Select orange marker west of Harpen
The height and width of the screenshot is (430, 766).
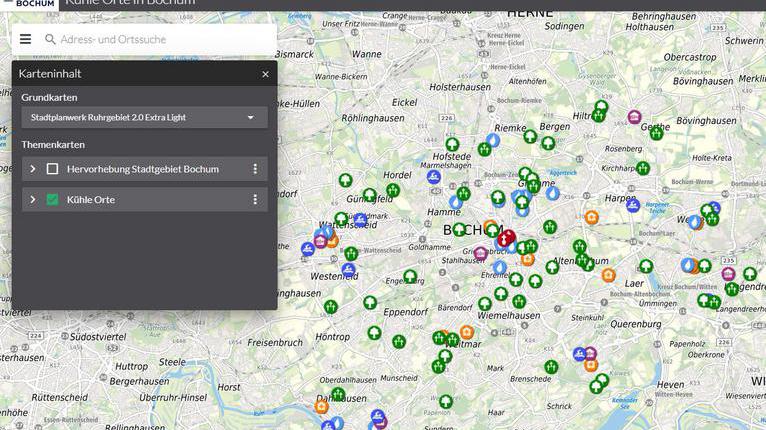pyautogui.click(x=591, y=217)
